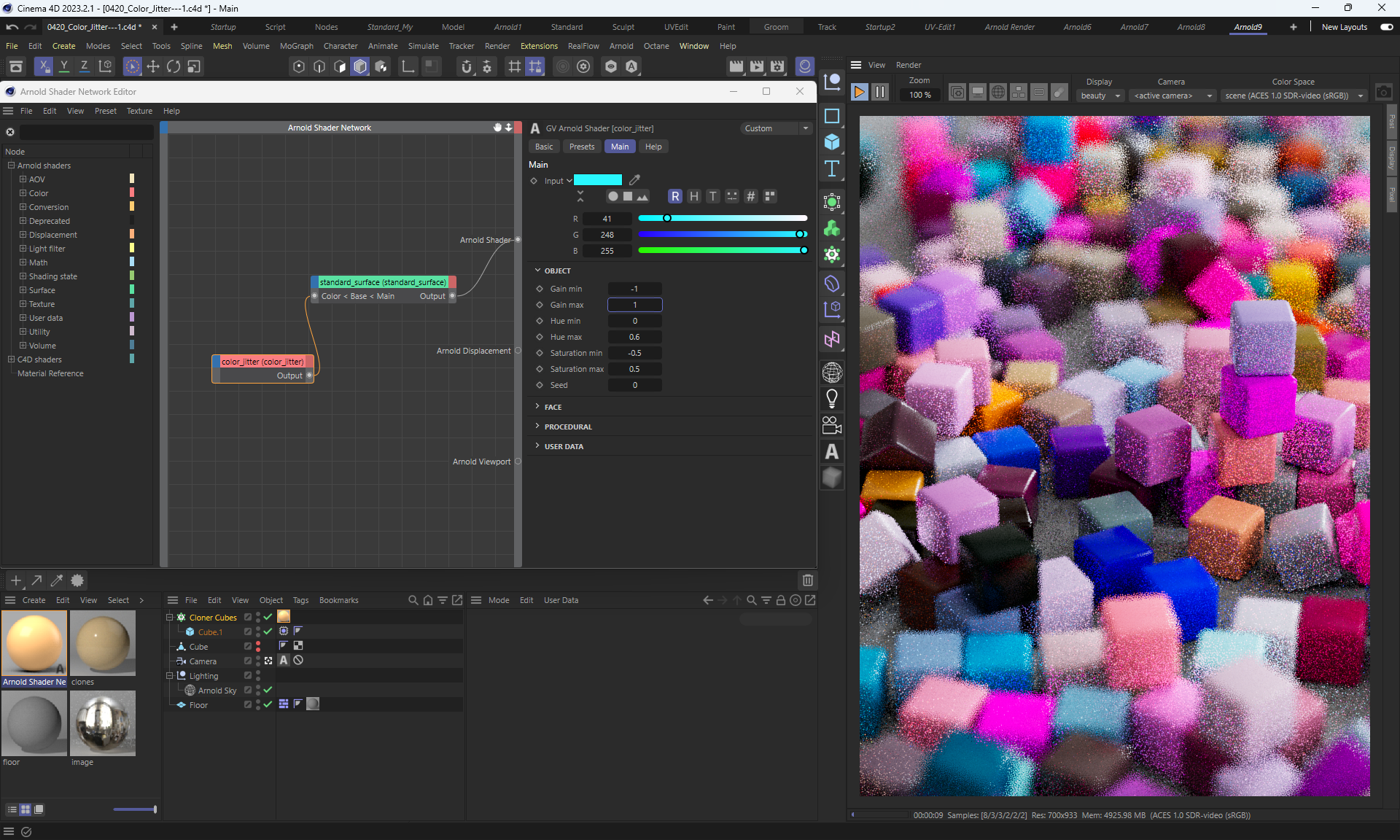
Task: Open the MoGraph menu
Action: click(296, 46)
